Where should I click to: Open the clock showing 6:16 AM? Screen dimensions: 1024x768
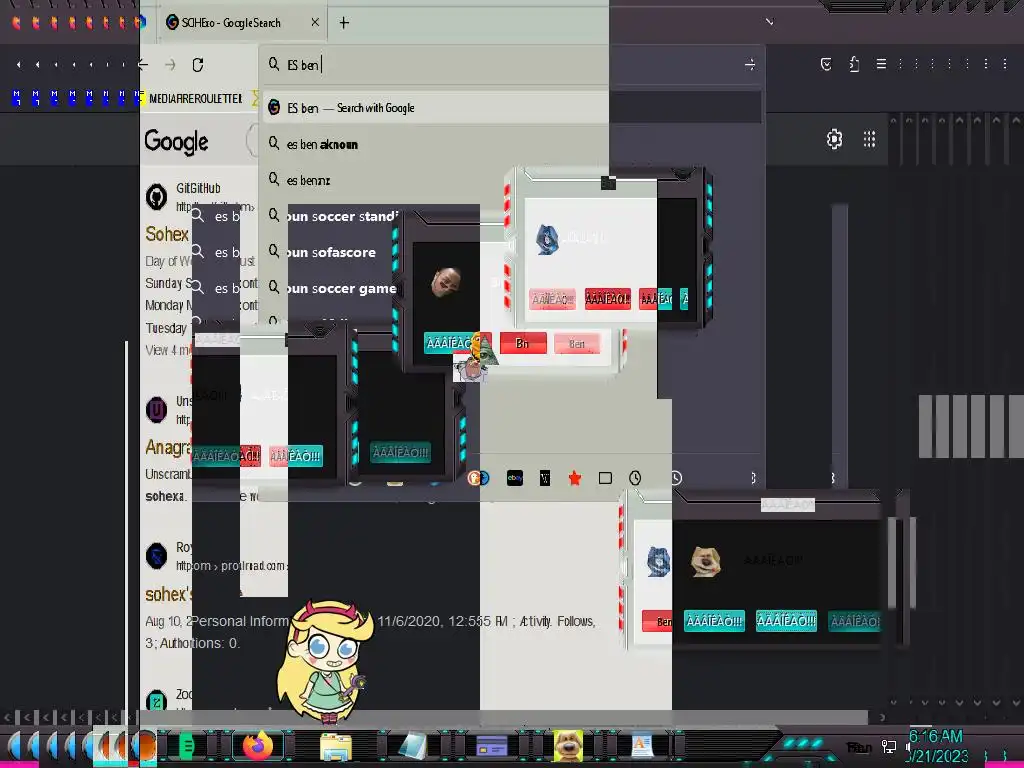click(x=936, y=746)
